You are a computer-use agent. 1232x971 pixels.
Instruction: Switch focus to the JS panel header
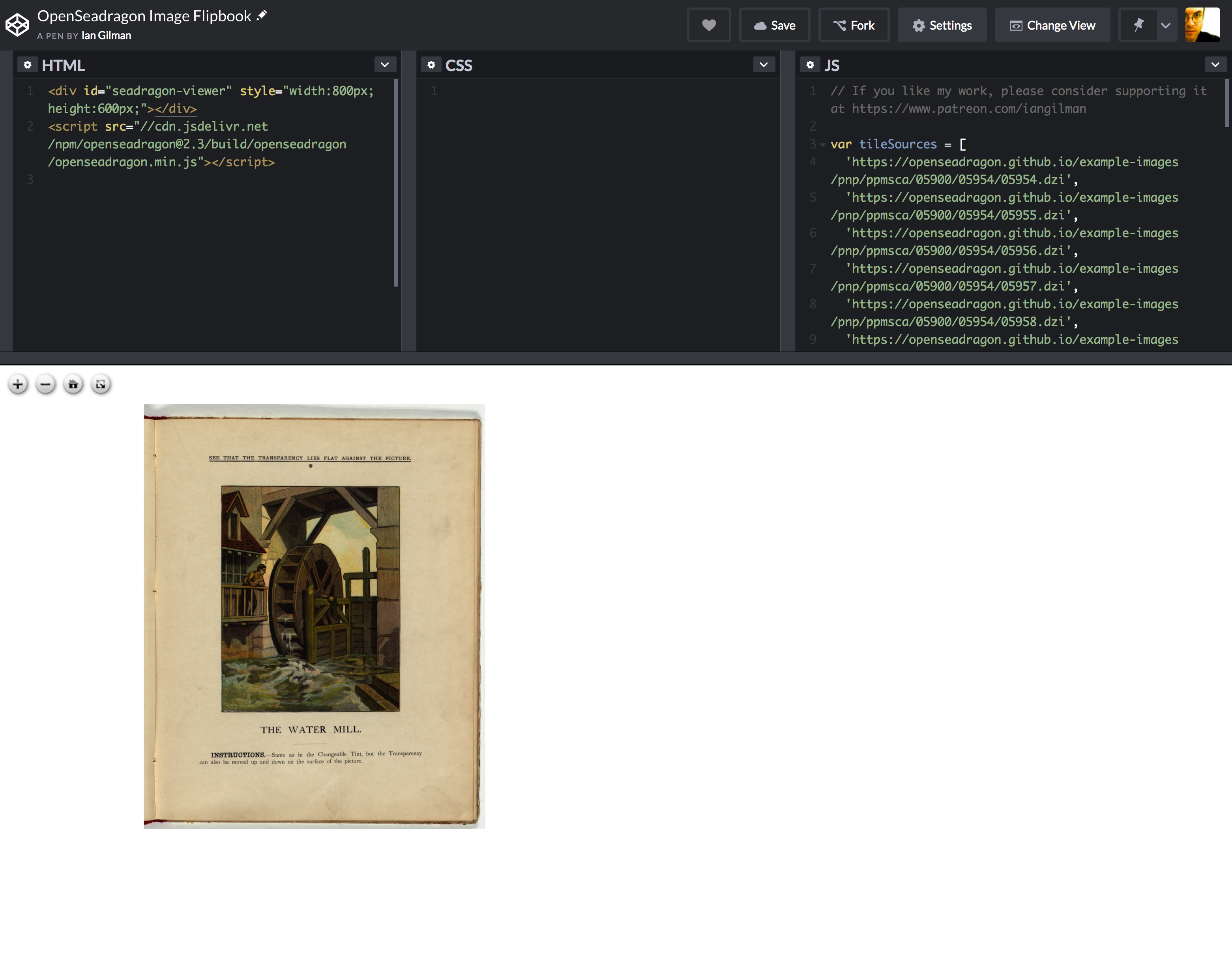pos(833,65)
